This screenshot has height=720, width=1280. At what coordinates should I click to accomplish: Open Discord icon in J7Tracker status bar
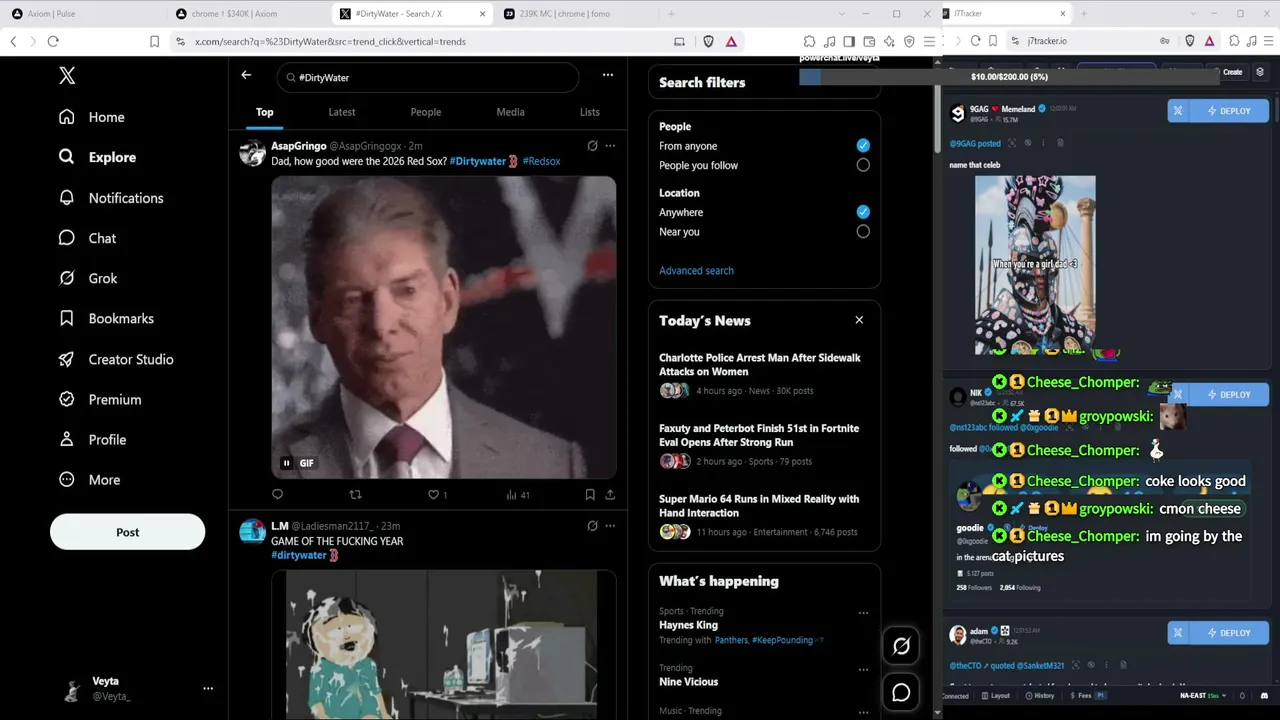pos(1264,695)
